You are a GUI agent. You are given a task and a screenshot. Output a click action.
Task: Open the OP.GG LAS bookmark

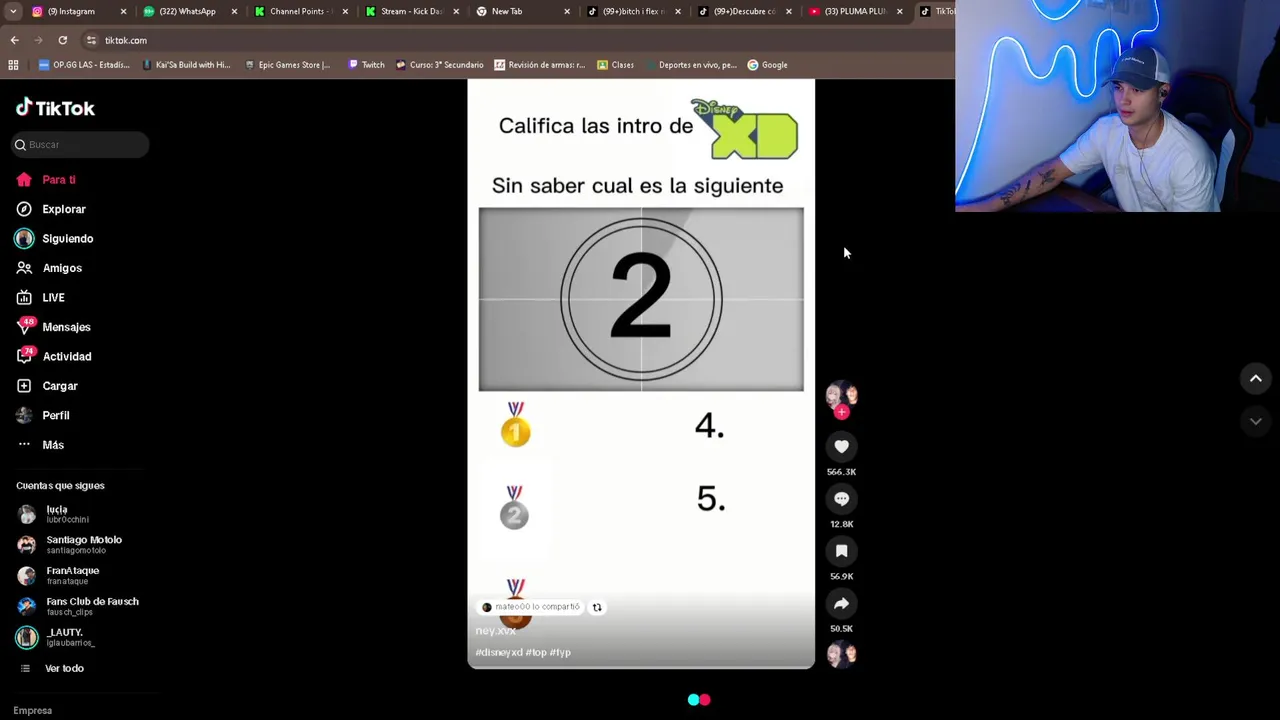84,65
